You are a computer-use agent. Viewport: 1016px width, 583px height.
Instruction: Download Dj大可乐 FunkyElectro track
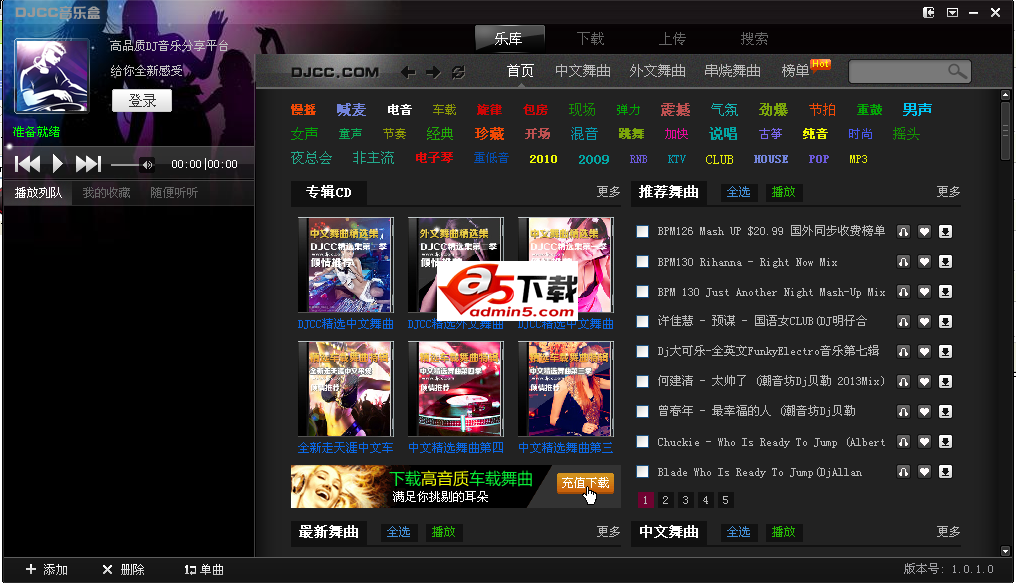coord(945,351)
